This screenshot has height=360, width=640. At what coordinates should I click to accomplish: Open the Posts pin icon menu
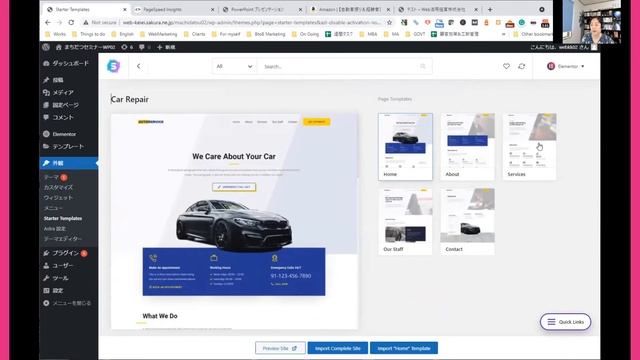[x=46, y=80]
